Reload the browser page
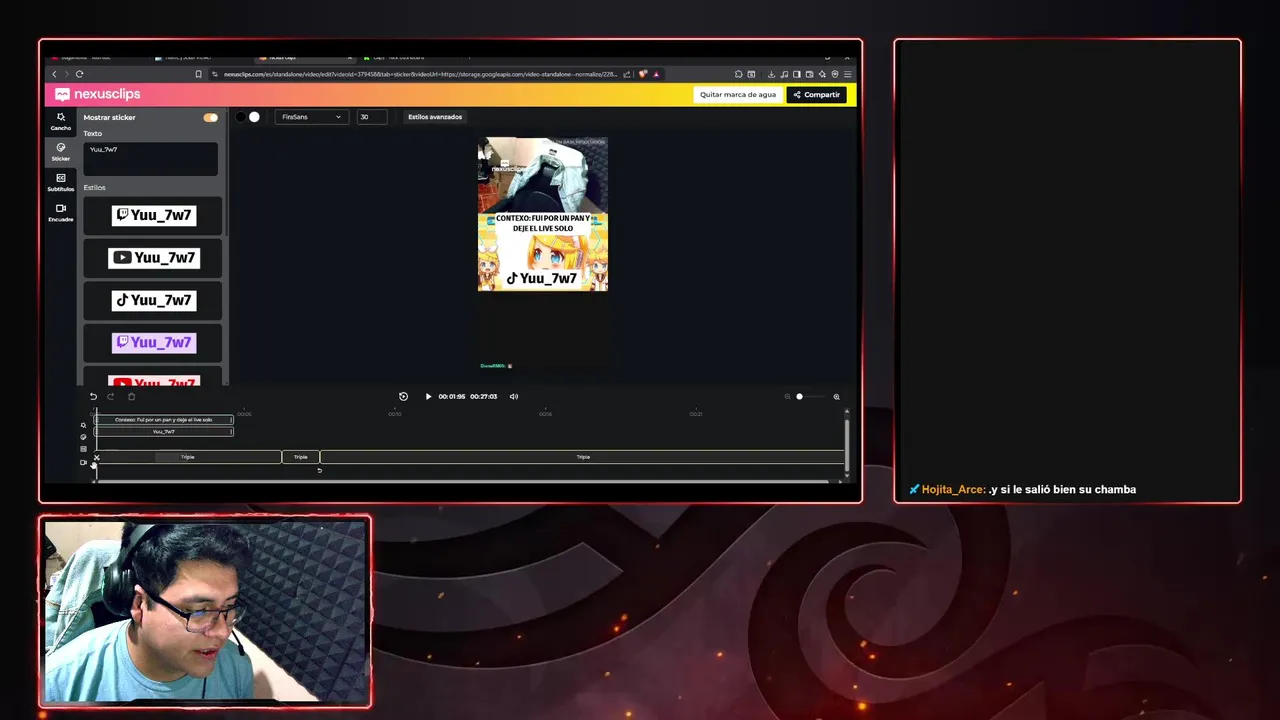1280x720 pixels. click(79, 74)
